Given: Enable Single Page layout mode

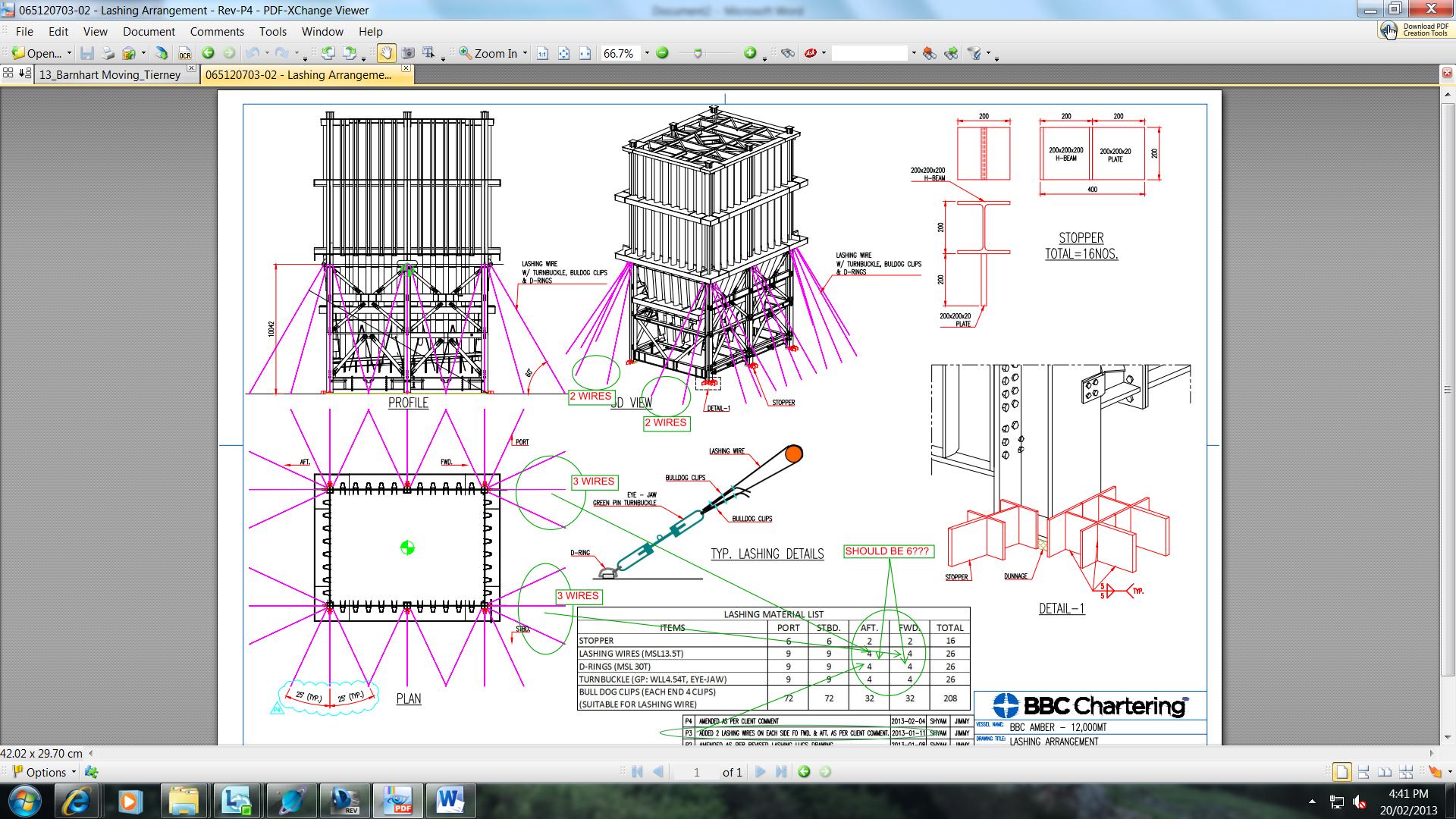Looking at the screenshot, I should pos(1341,772).
